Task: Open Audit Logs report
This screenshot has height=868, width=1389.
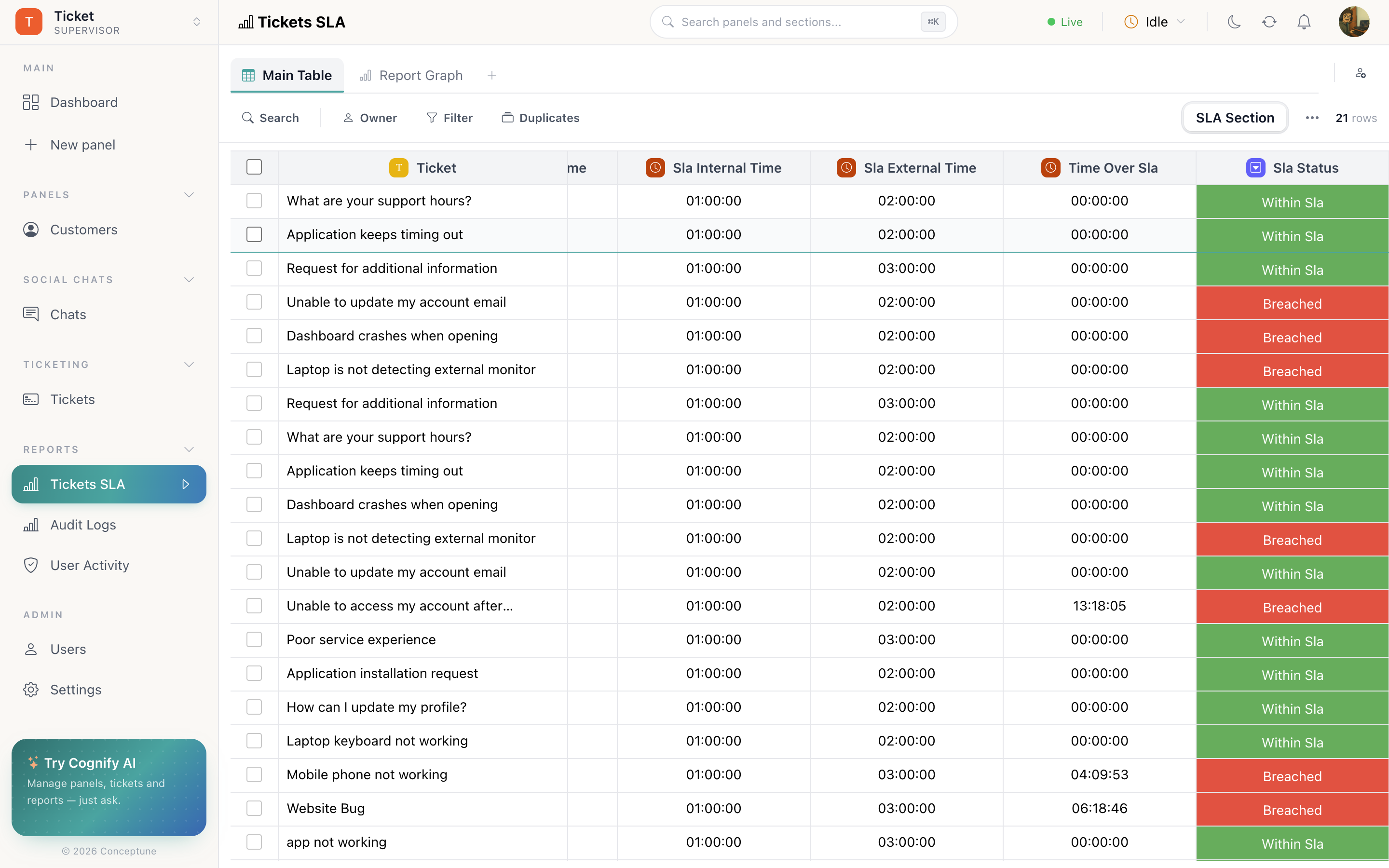Action: point(109,525)
